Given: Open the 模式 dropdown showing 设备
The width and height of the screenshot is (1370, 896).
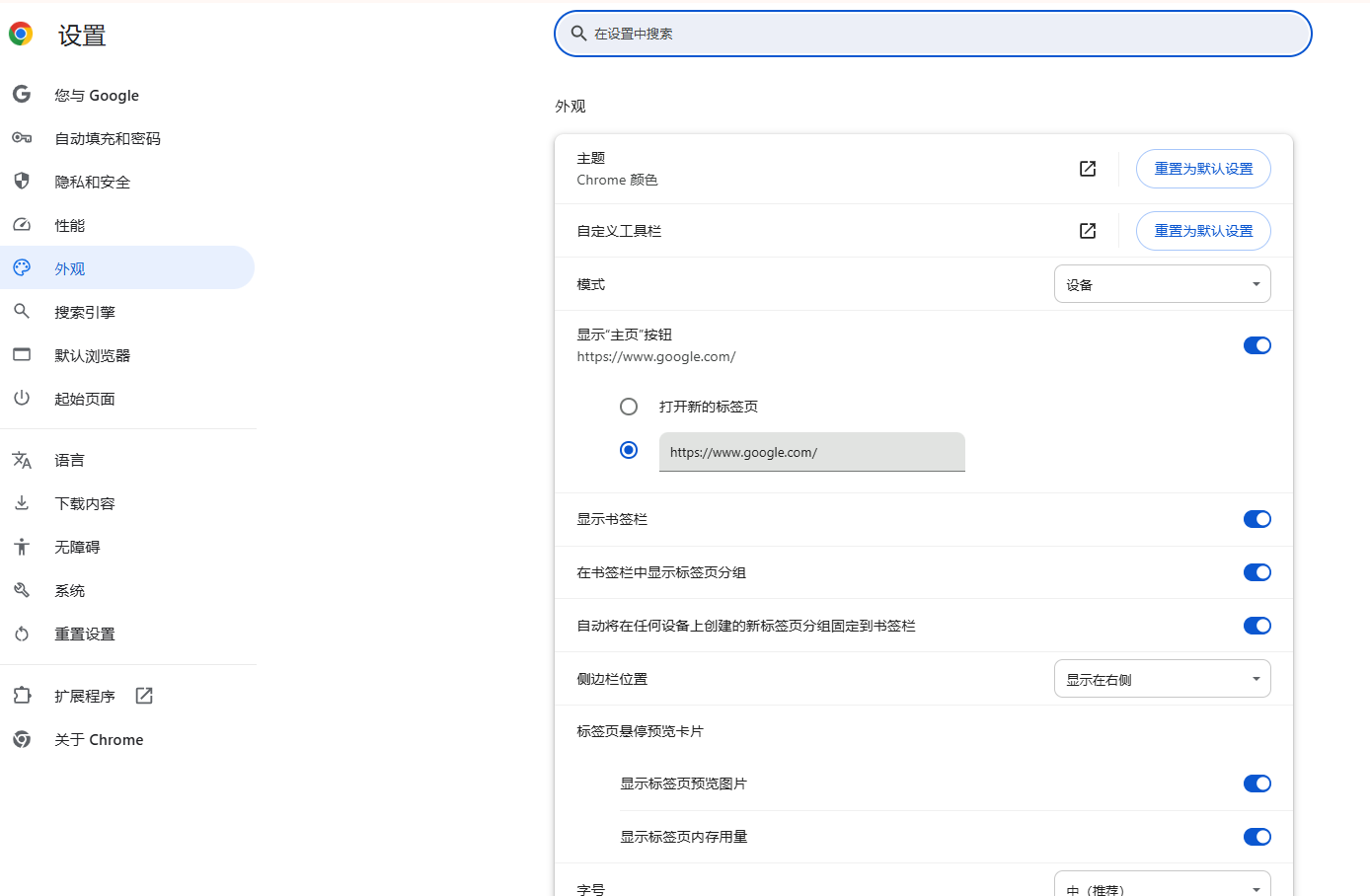Looking at the screenshot, I should click(x=1163, y=284).
